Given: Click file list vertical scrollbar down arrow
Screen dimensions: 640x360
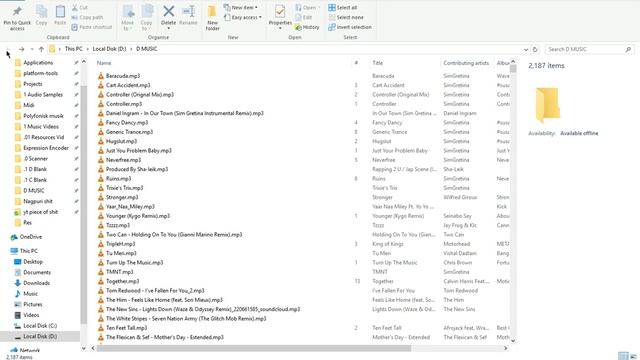Looking at the screenshot, I should [x=513, y=340].
